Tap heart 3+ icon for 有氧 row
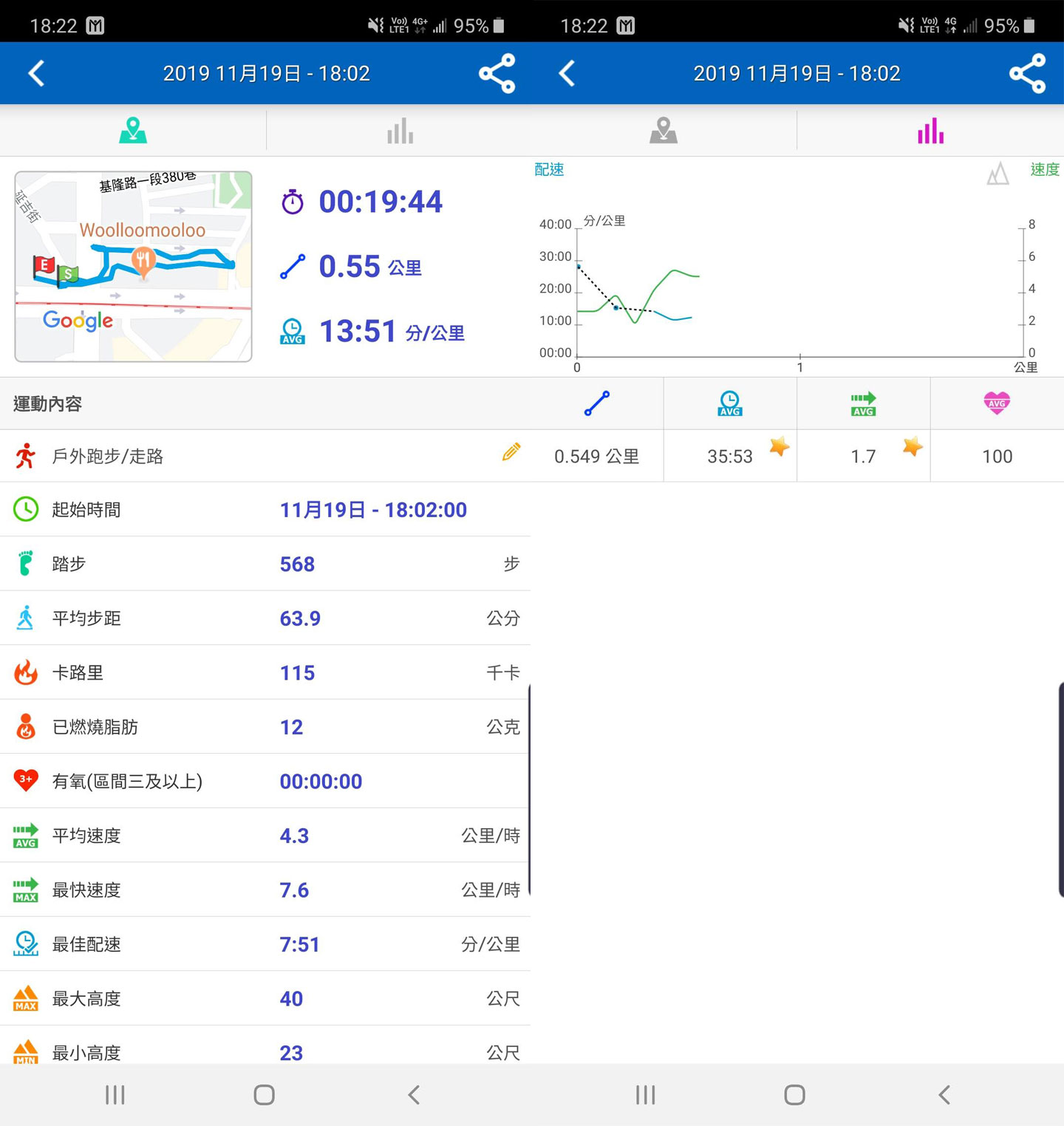This screenshot has width=1064, height=1126. coord(26,780)
